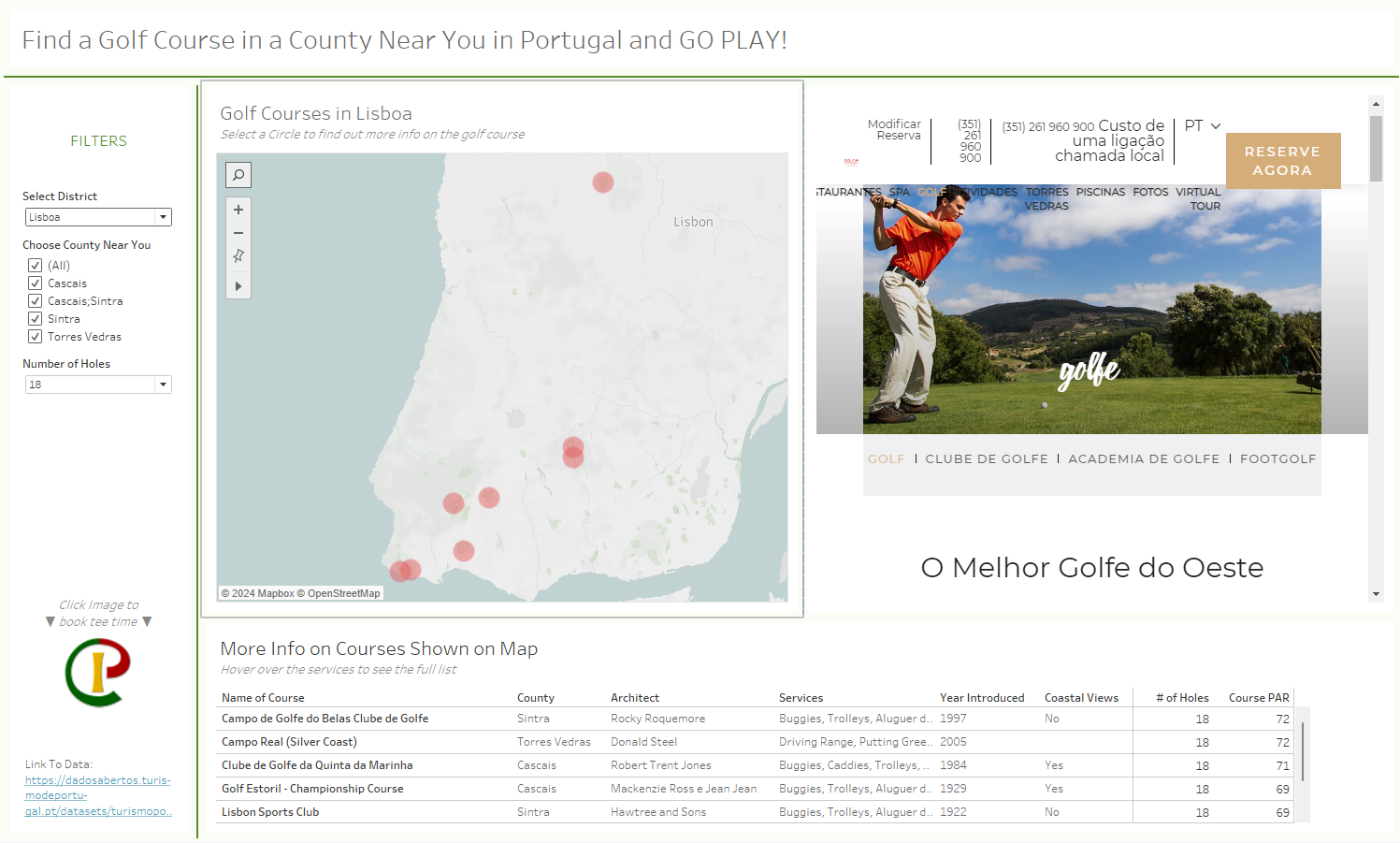The width and height of the screenshot is (1400, 843).
Task: Open the CLUBE DE GOLFE tab
Action: coord(987,459)
